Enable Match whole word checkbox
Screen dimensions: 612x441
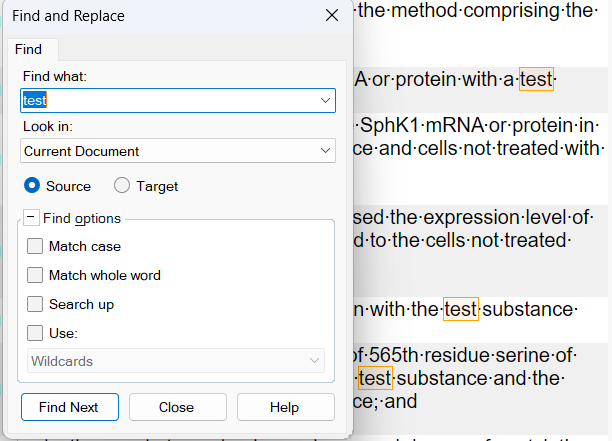pos(35,275)
